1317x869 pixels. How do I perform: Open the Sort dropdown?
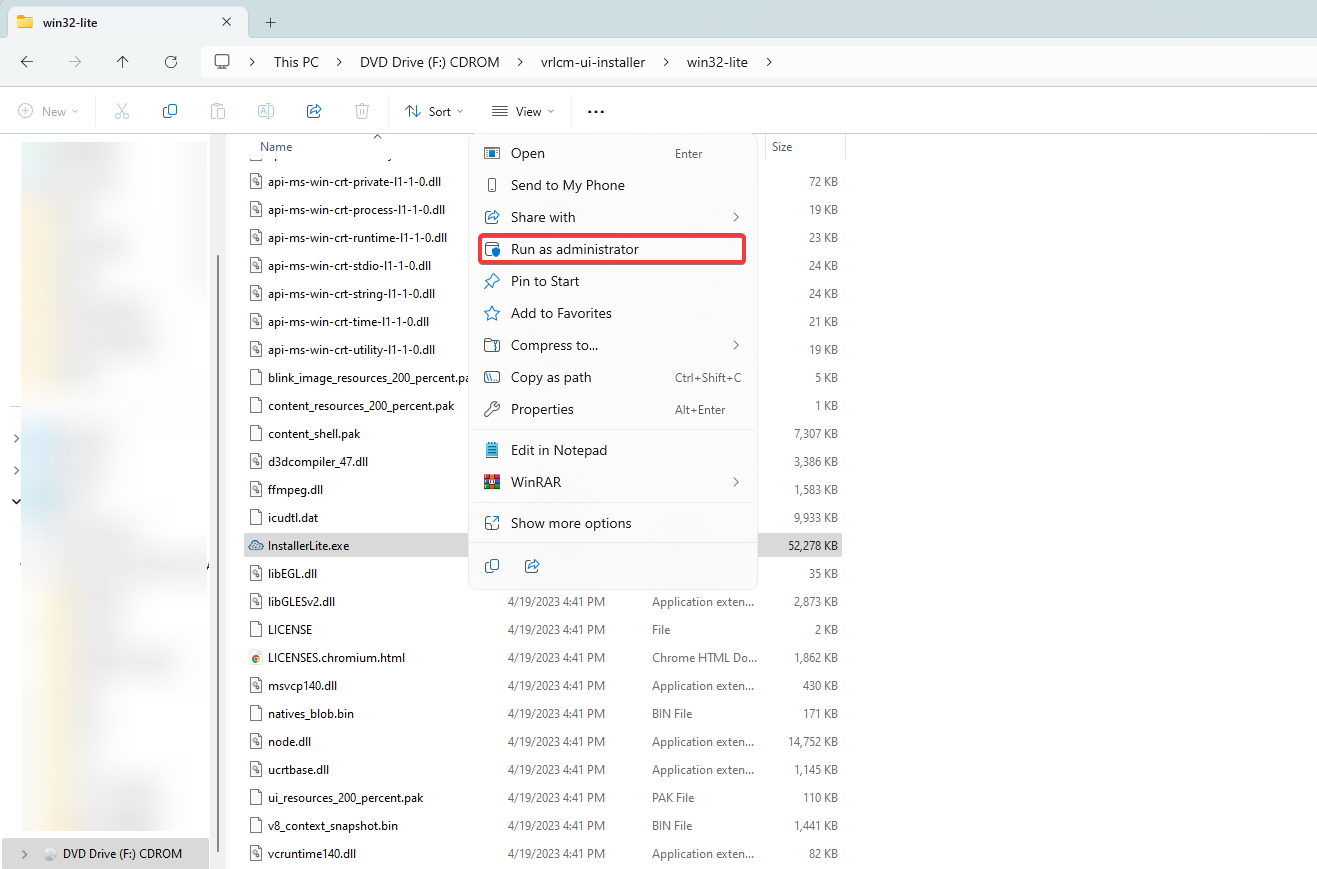tap(435, 112)
